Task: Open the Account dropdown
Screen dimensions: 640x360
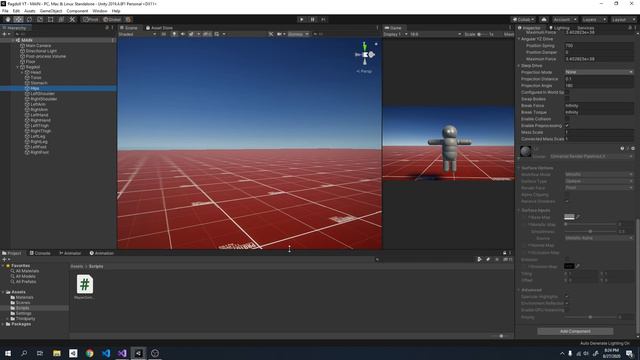Action: coord(565,19)
